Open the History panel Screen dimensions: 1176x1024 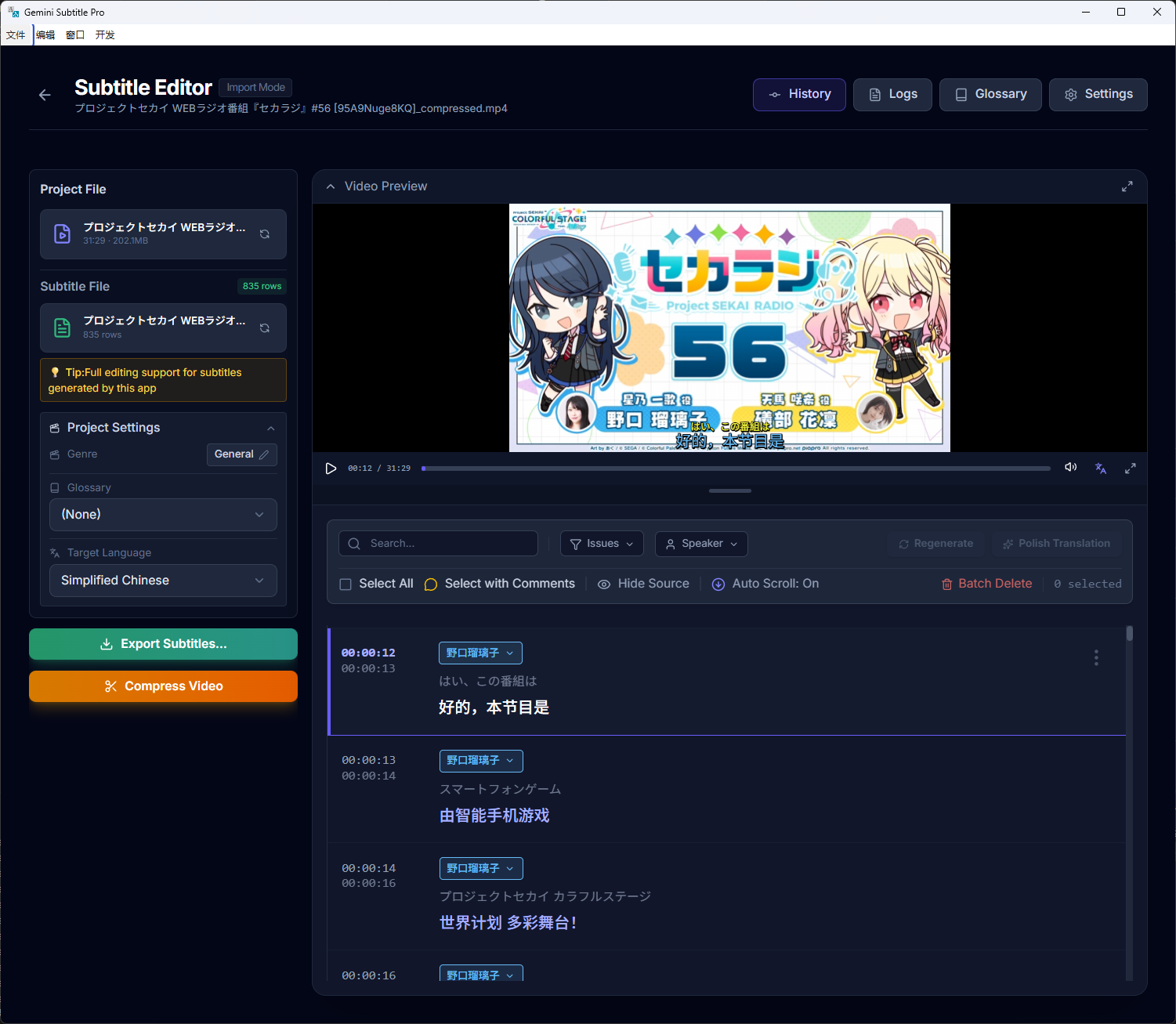798,94
